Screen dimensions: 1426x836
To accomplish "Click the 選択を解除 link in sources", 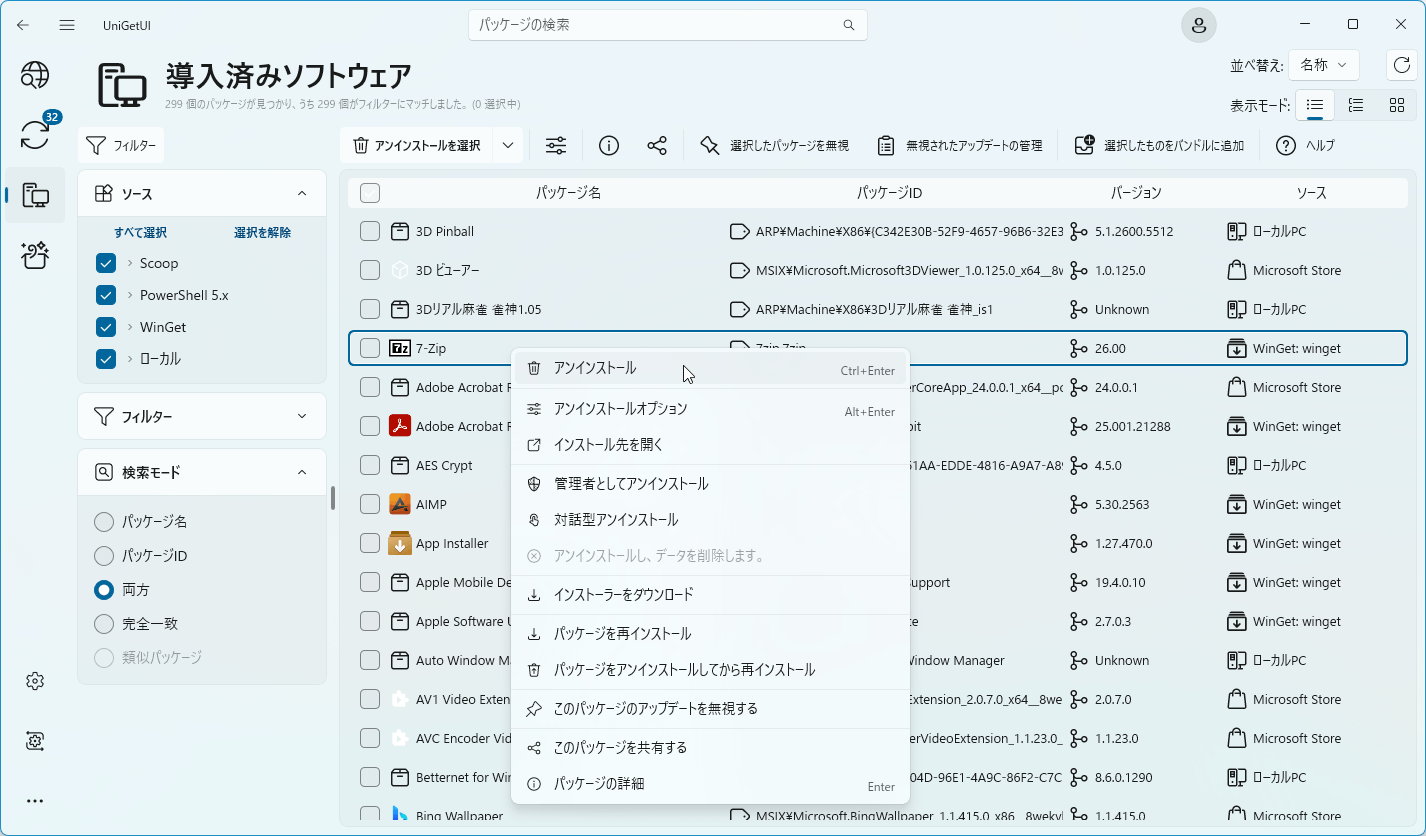I will tap(262, 233).
